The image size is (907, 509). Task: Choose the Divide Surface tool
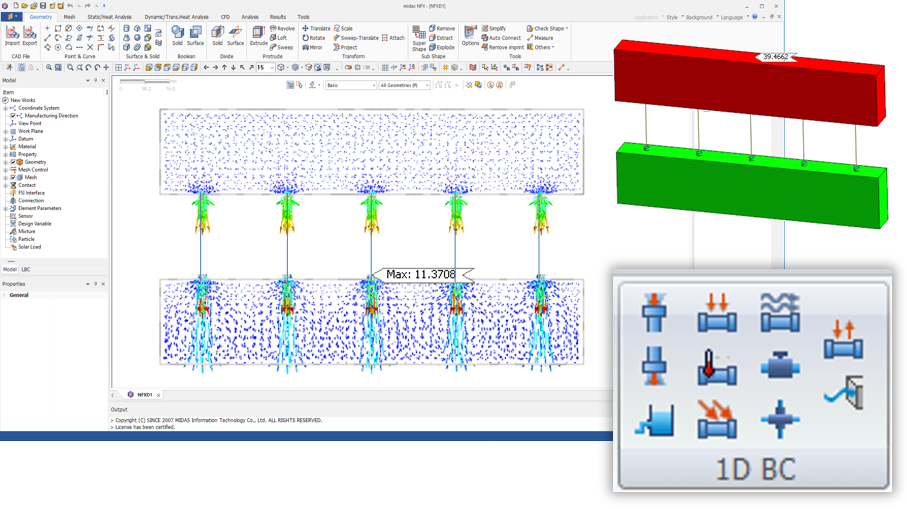(235, 36)
